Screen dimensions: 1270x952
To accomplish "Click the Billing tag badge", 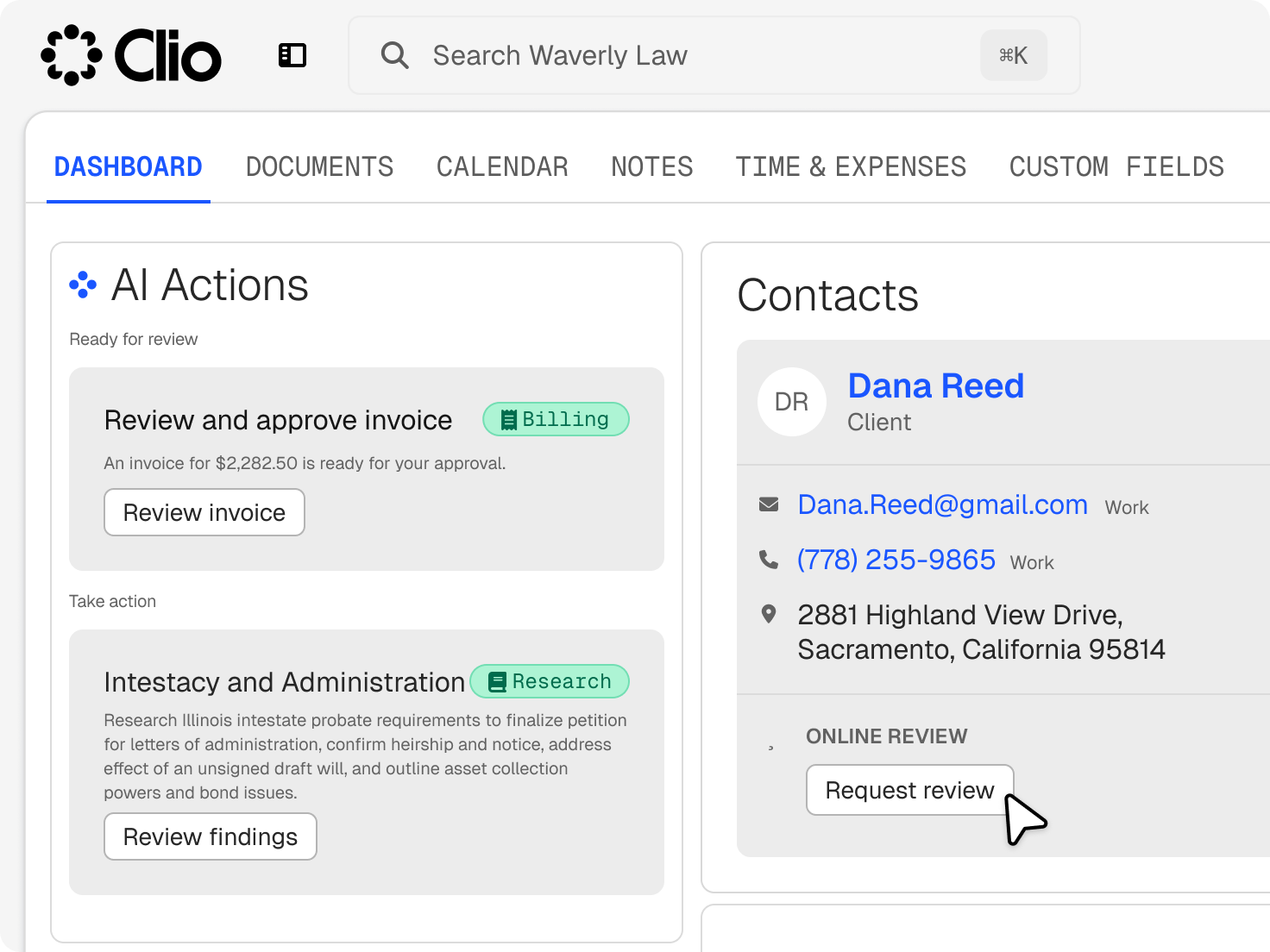I will pos(556,419).
